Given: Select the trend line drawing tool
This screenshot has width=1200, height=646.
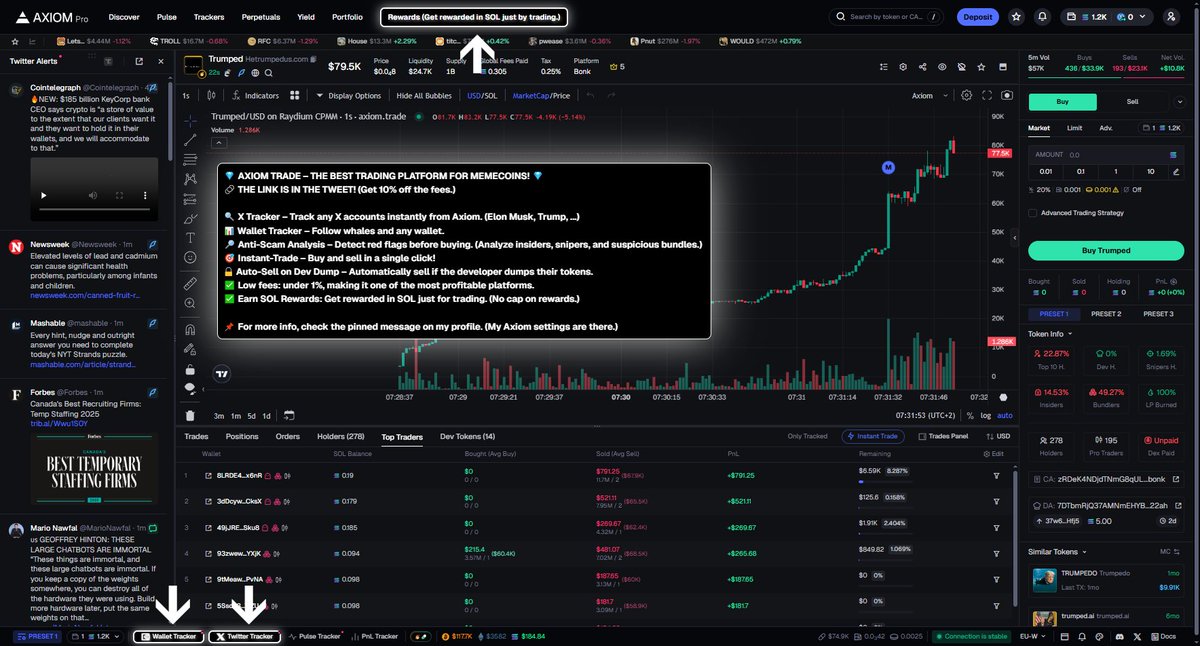Looking at the screenshot, I should [190, 141].
